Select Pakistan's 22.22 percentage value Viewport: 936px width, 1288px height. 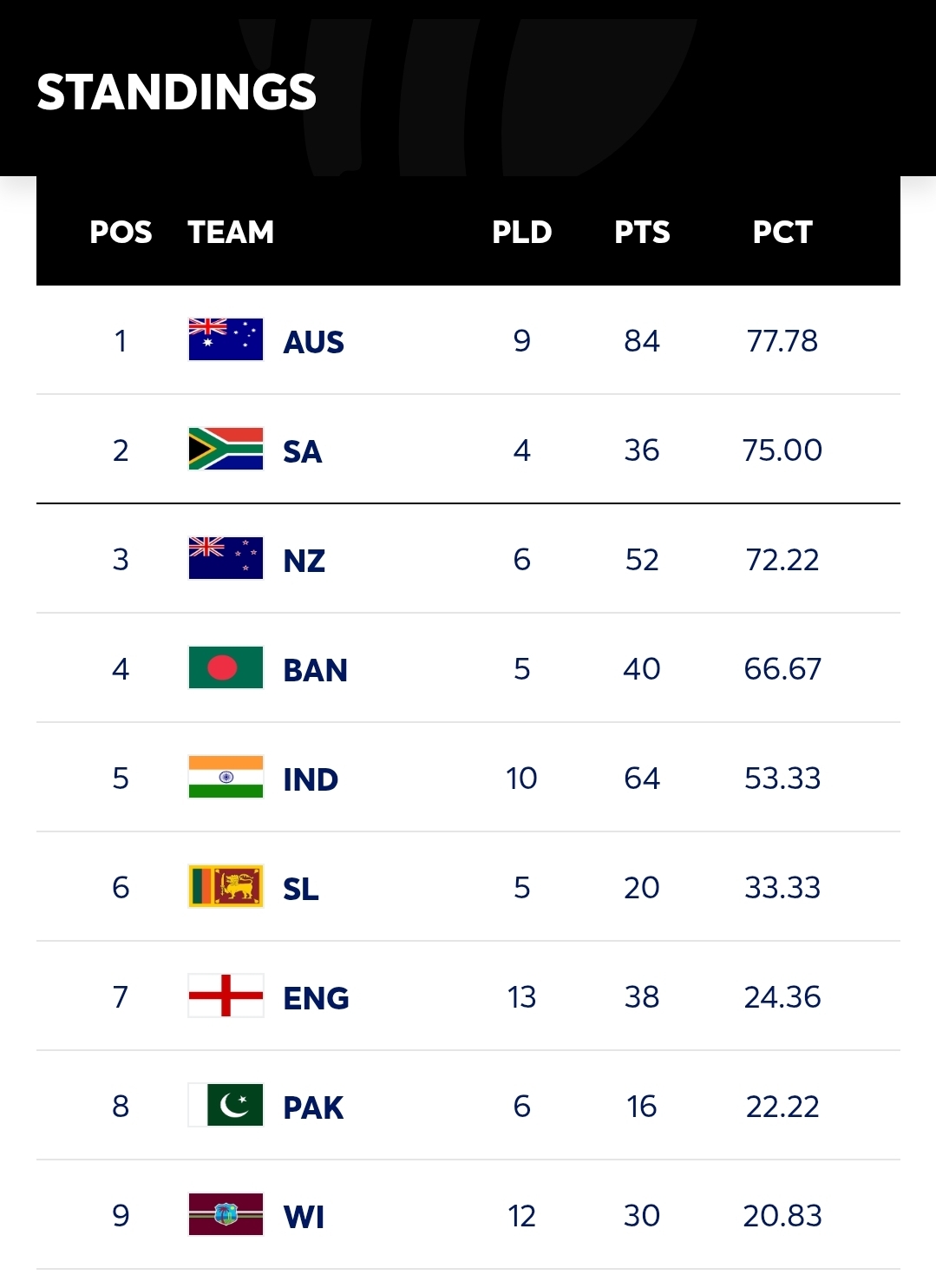coord(782,1106)
